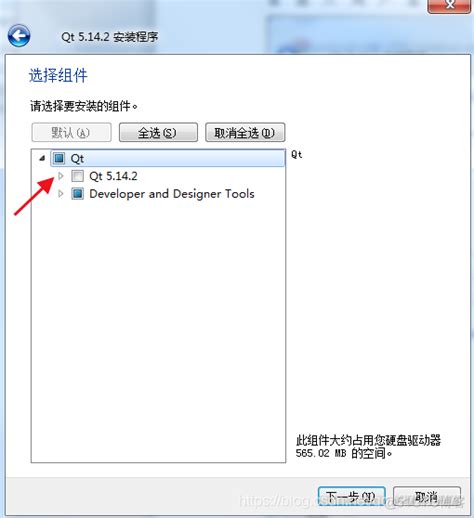Select all components with 全选(S)

click(158, 133)
